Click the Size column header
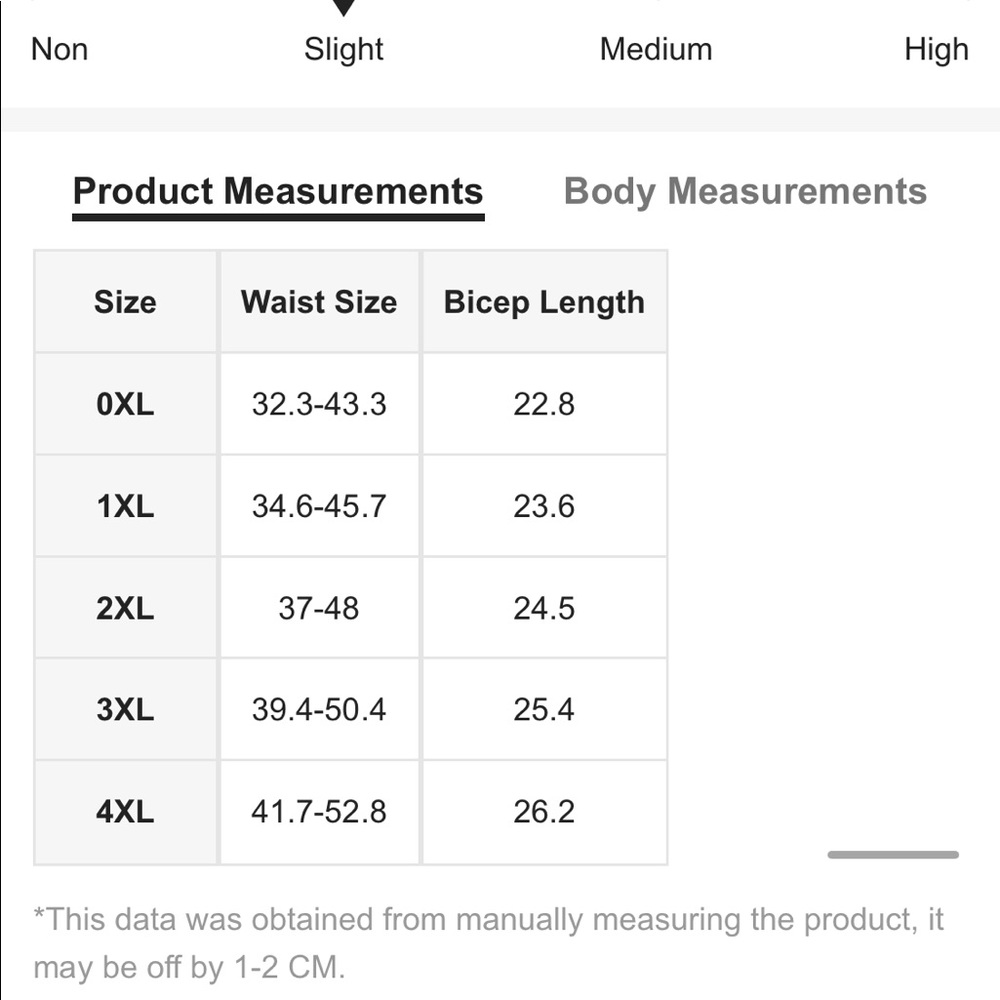The height and width of the screenshot is (1000, 1000). pos(125,302)
